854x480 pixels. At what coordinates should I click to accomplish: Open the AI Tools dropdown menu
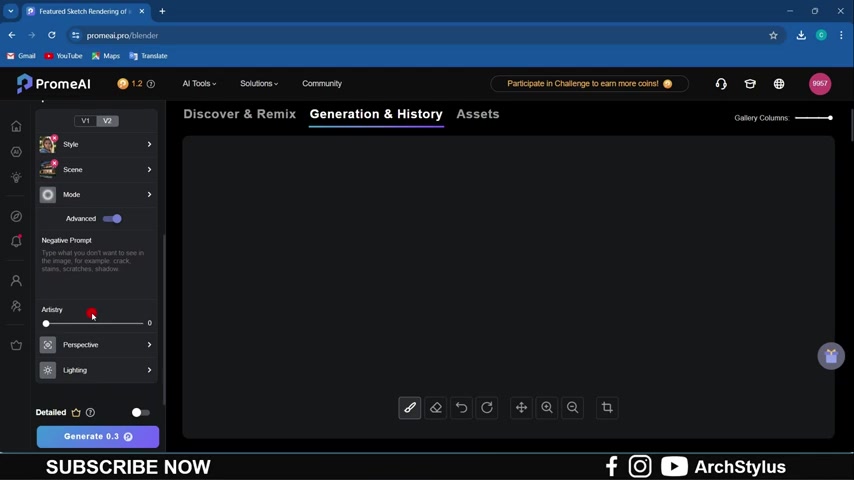pyautogui.click(x=199, y=84)
